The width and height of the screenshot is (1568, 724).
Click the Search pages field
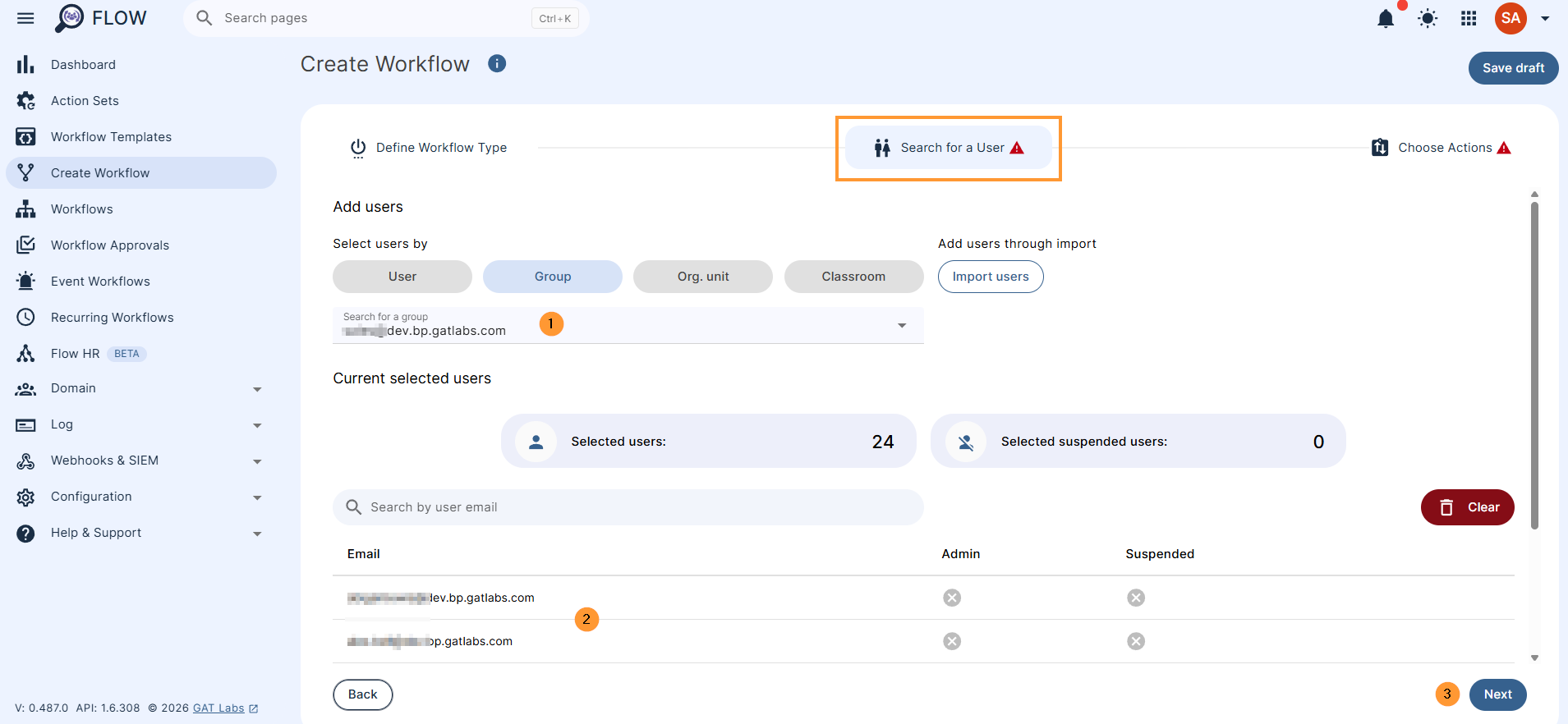386,18
